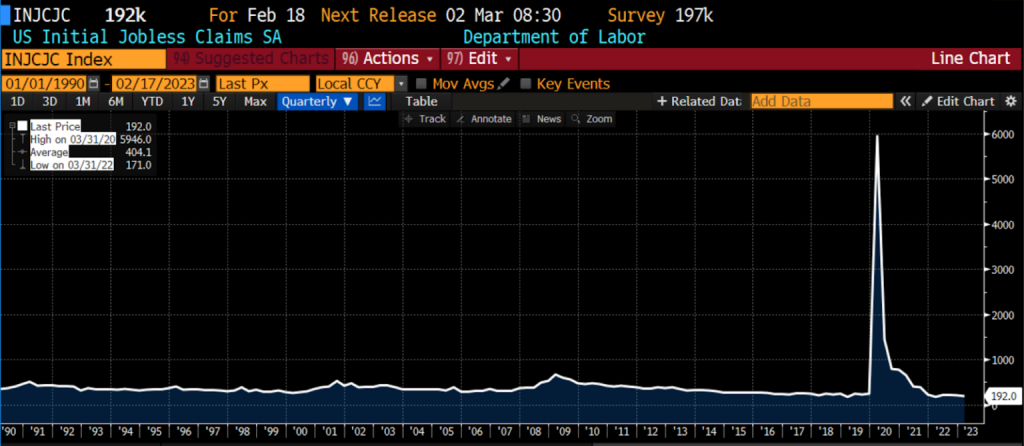
Task: Enable the Mov Avgs checkbox
Action: coord(421,84)
